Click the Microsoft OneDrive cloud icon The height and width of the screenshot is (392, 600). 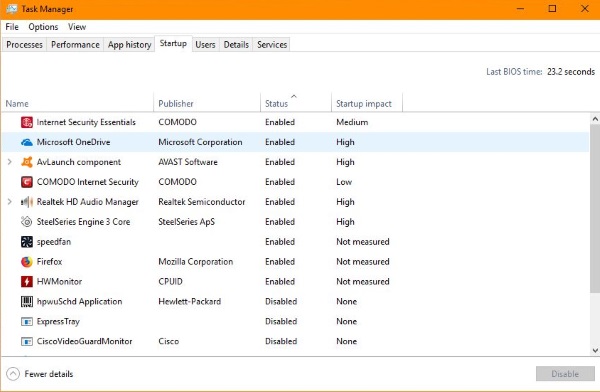tap(26, 142)
